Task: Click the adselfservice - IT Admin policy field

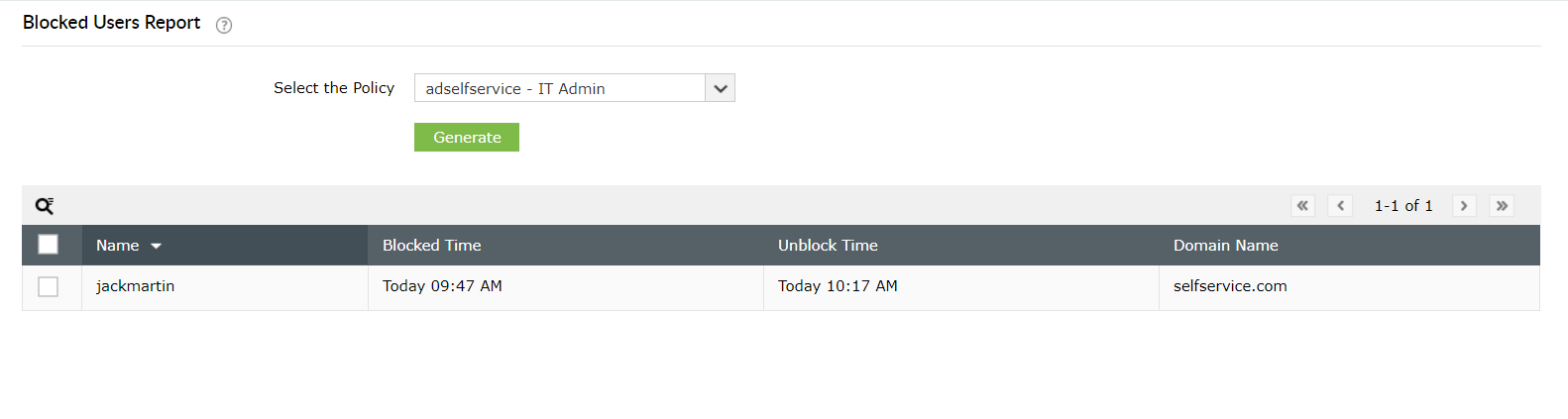Action: pyautogui.click(x=559, y=88)
